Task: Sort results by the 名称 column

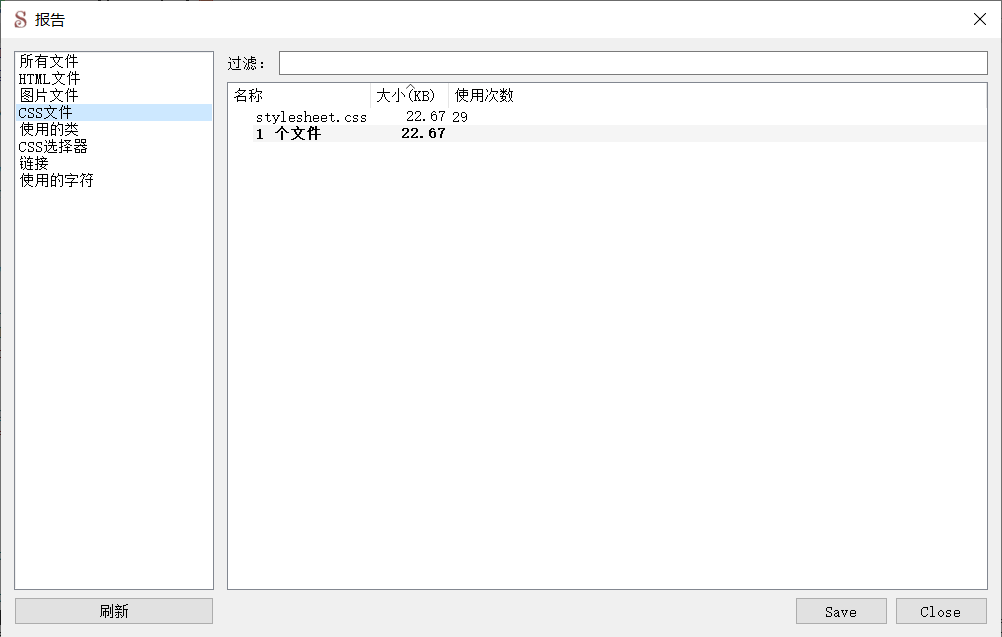Action: (247, 95)
